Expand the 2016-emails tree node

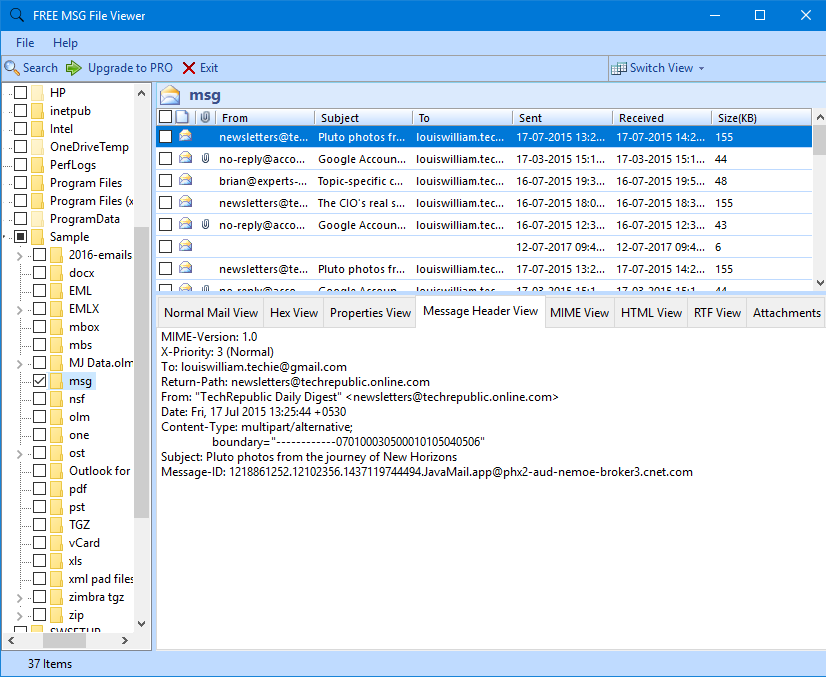[x=19, y=254]
